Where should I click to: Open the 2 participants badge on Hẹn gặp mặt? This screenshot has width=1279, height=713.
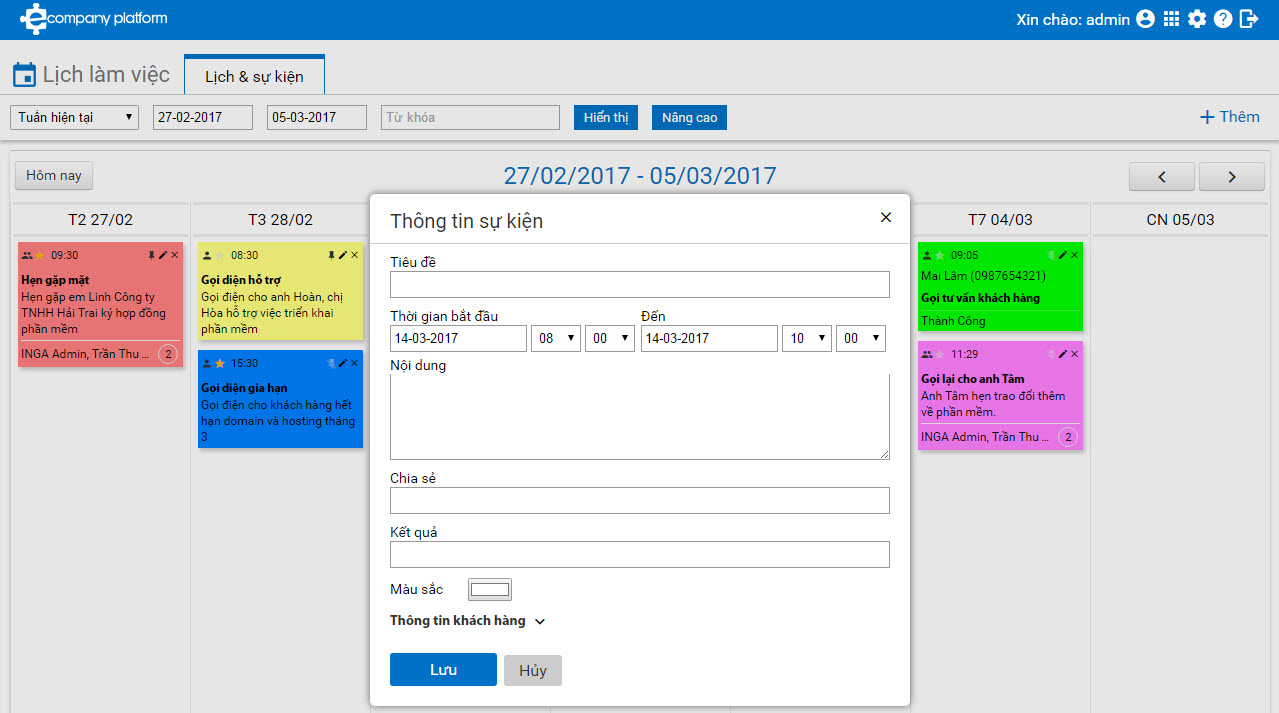(x=168, y=354)
